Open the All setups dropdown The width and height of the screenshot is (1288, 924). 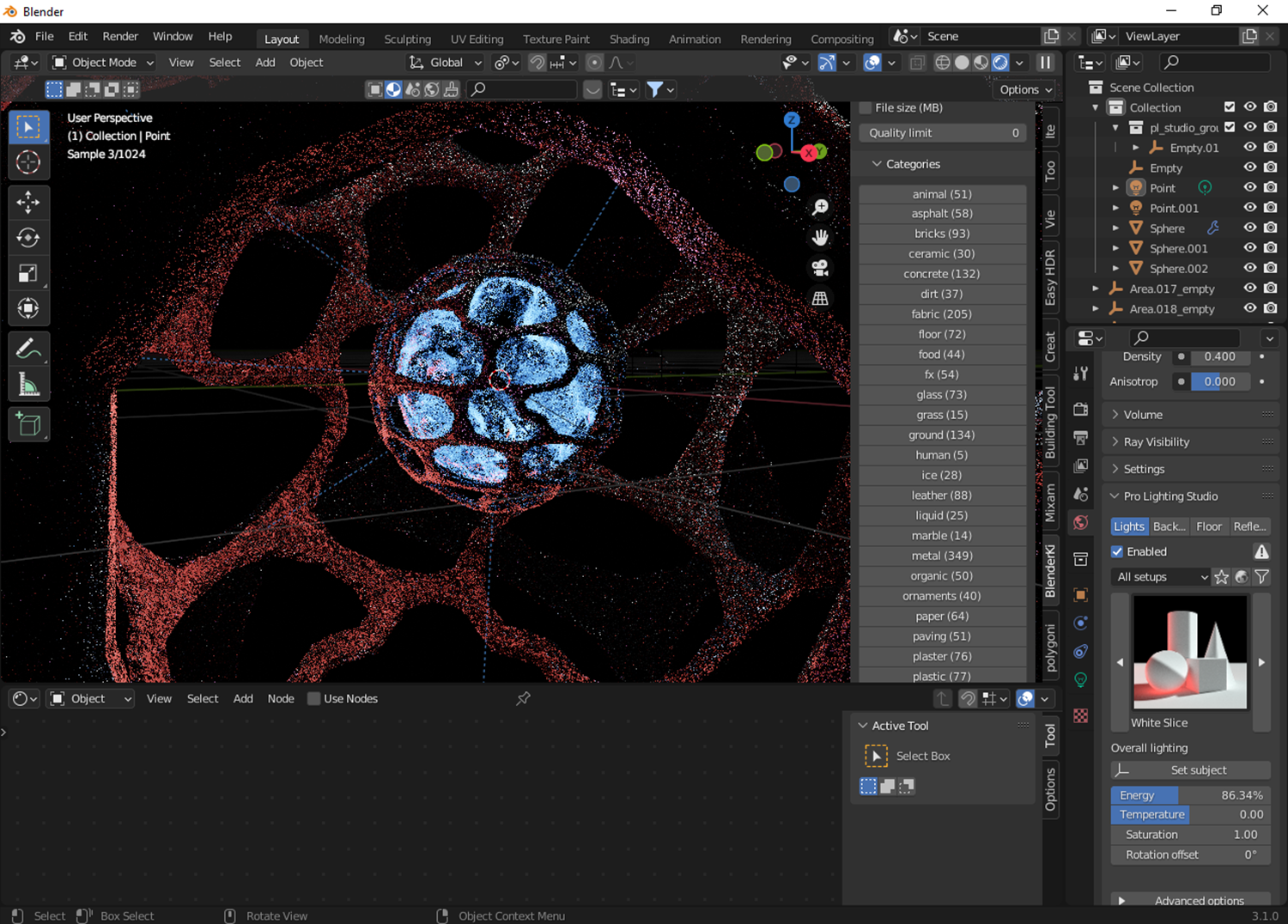click(1161, 577)
